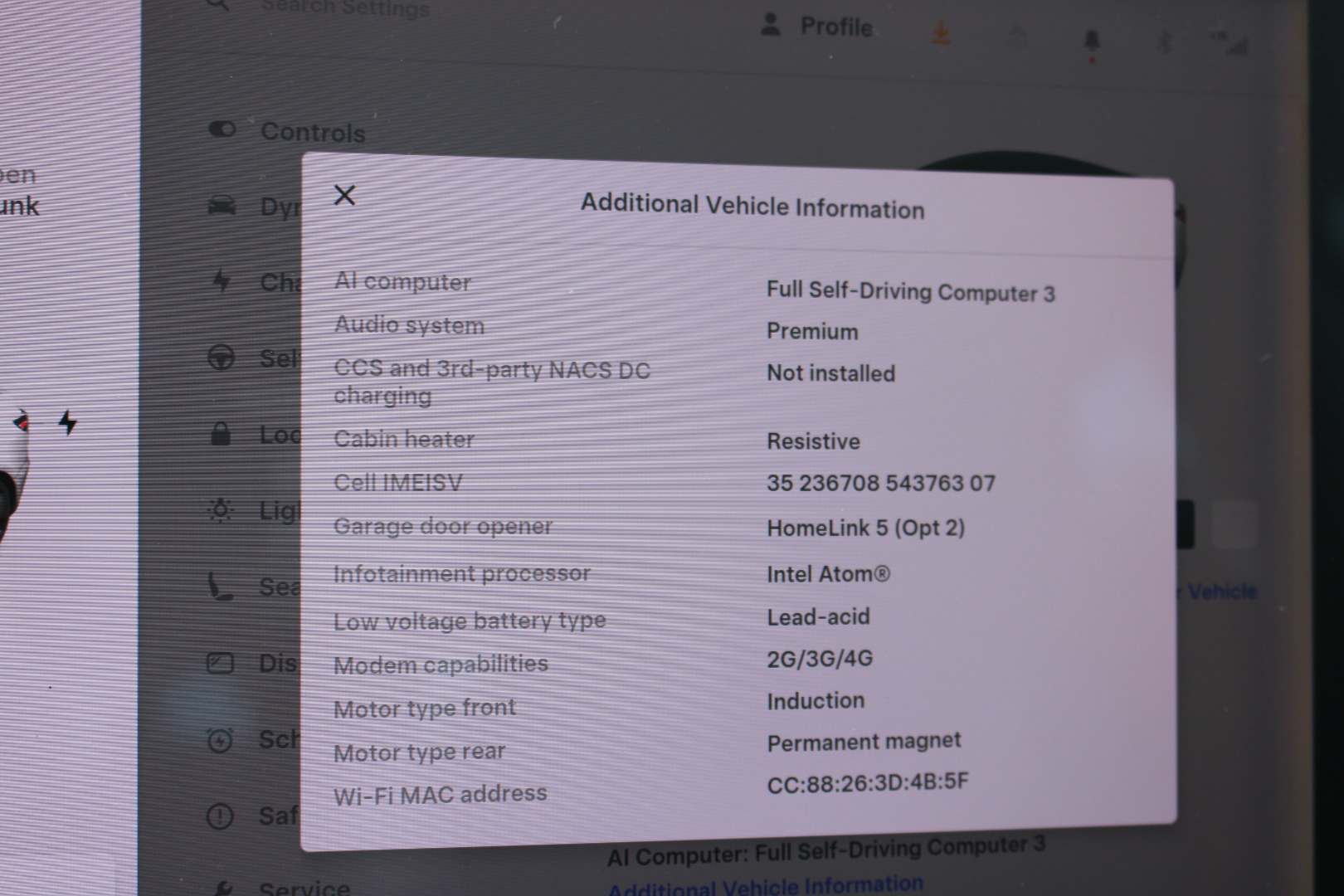The width and height of the screenshot is (1344, 896).
Task: Tap the 'CCS and 3rd-party NACS DC charging' label
Action: click(492, 382)
